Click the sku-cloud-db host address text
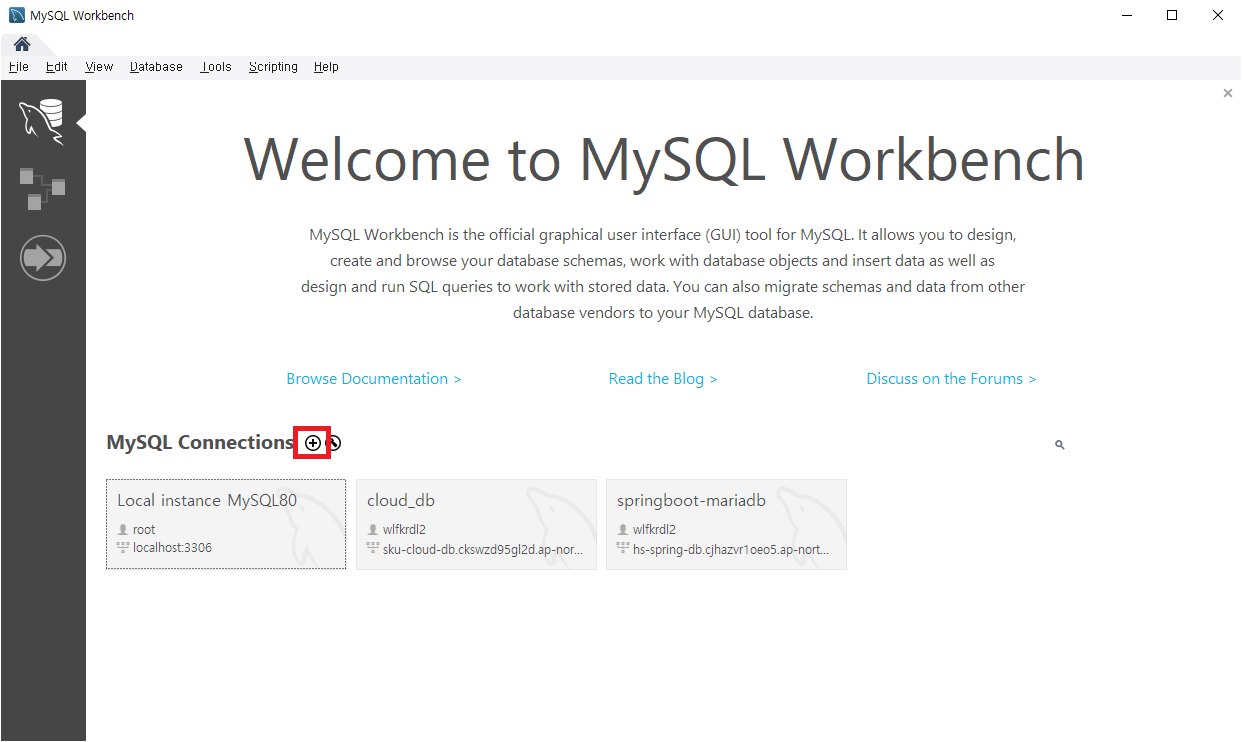 [483, 549]
